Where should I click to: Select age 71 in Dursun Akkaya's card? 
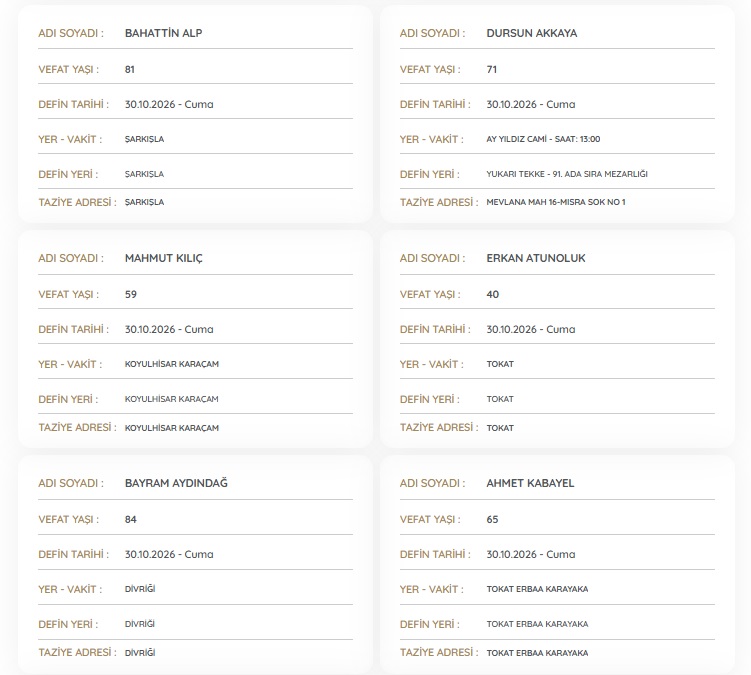click(x=491, y=69)
